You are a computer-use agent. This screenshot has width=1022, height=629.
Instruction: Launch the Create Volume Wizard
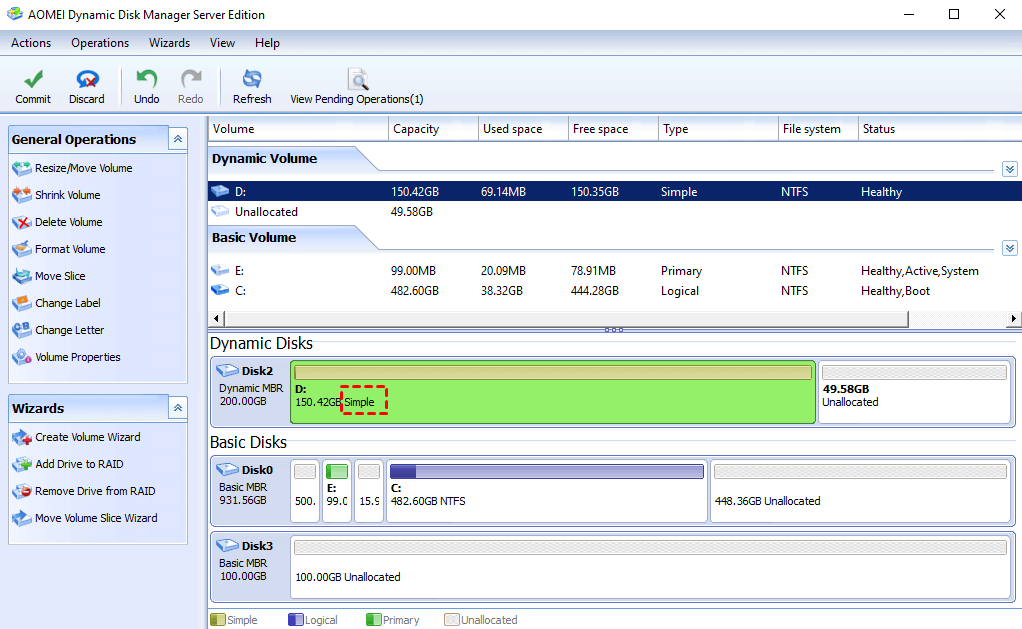pyautogui.click(x=87, y=437)
